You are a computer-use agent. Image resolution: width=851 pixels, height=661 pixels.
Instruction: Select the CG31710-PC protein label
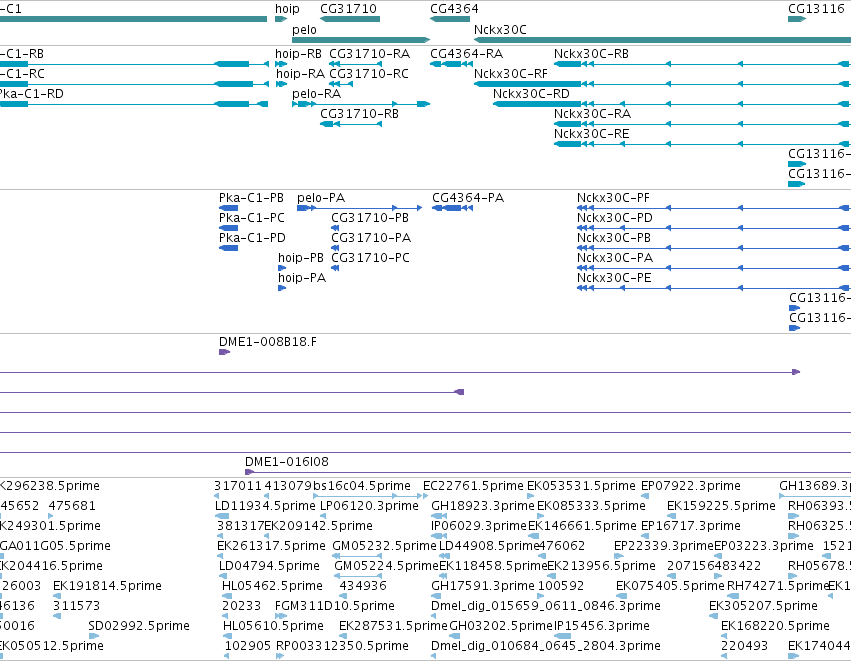point(370,258)
